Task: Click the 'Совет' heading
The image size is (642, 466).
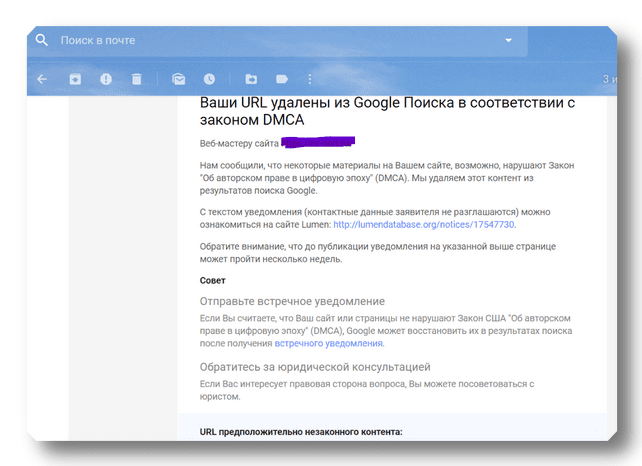Action: 212,281
